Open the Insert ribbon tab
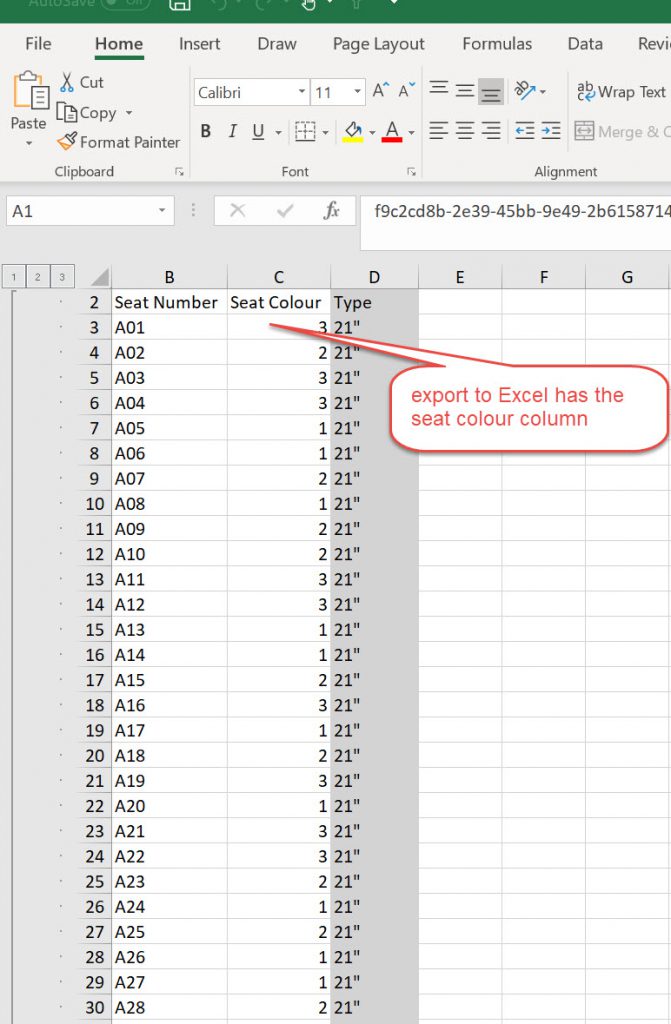 pyautogui.click(x=200, y=44)
